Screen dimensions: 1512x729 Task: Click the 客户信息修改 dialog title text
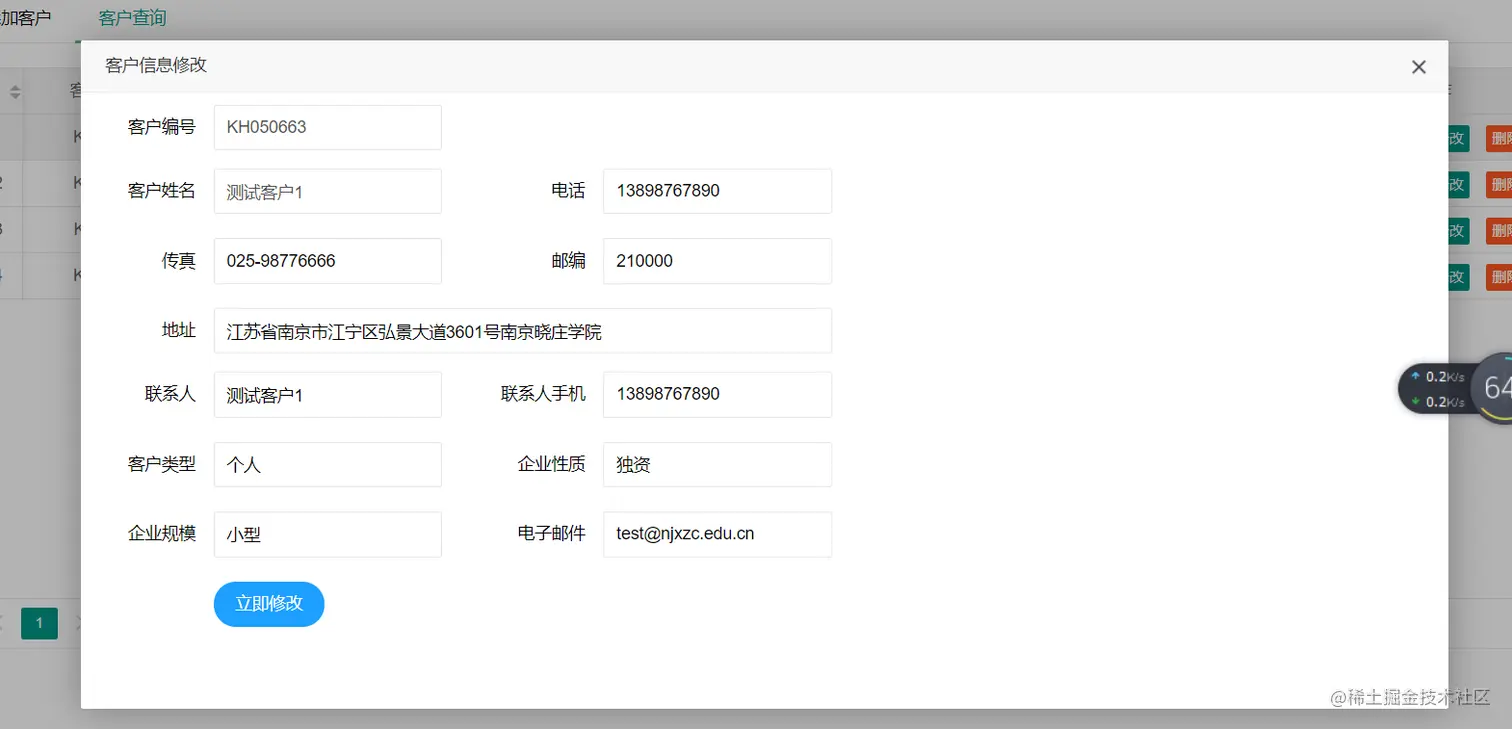[156, 65]
